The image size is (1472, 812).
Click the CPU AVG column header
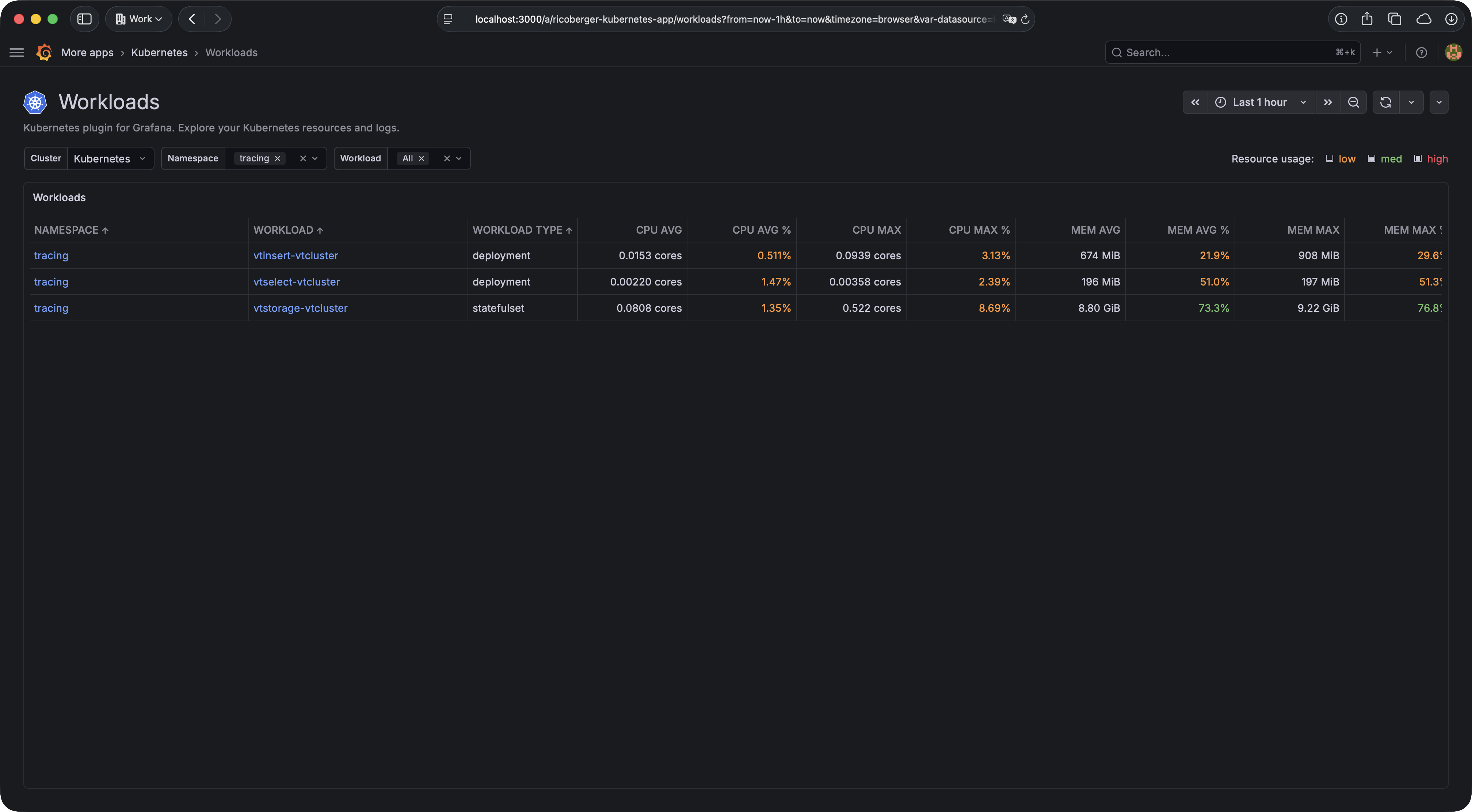pyautogui.click(x=659, y=230)
